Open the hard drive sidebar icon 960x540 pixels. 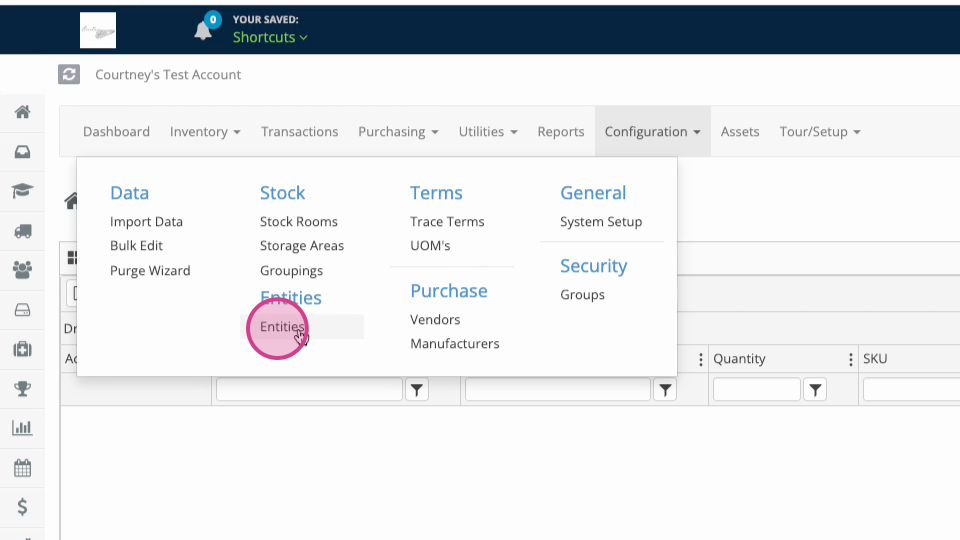point(23,310)
